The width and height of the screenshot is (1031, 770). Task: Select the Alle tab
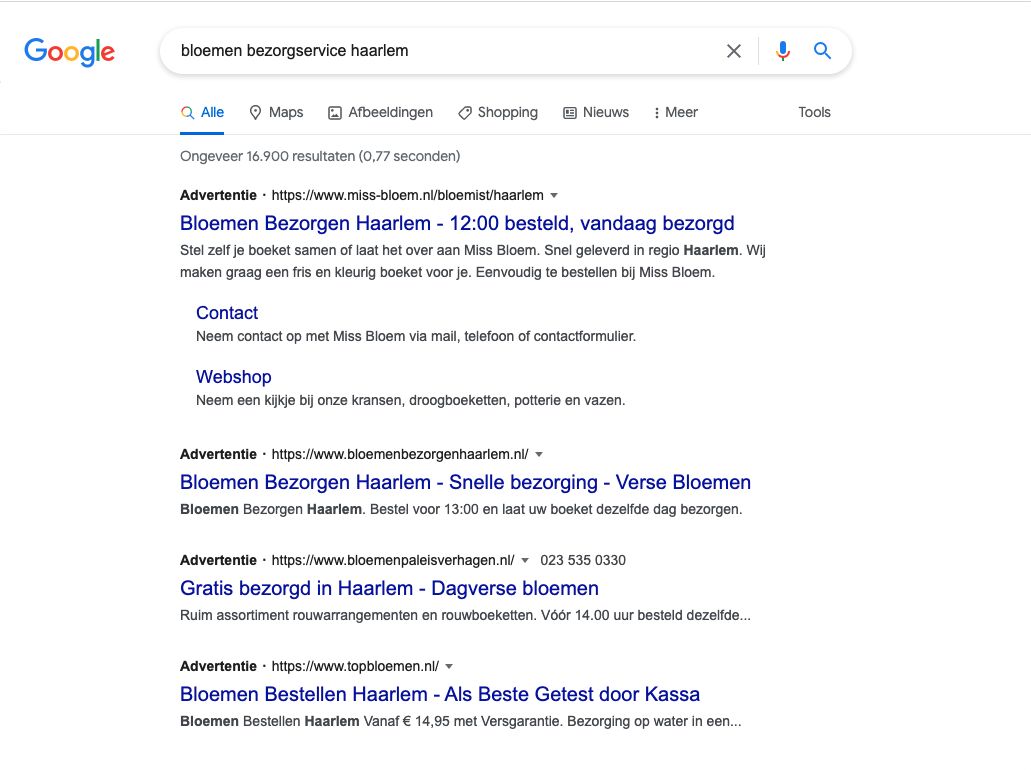pyautogui.click(x=202, y=112)
